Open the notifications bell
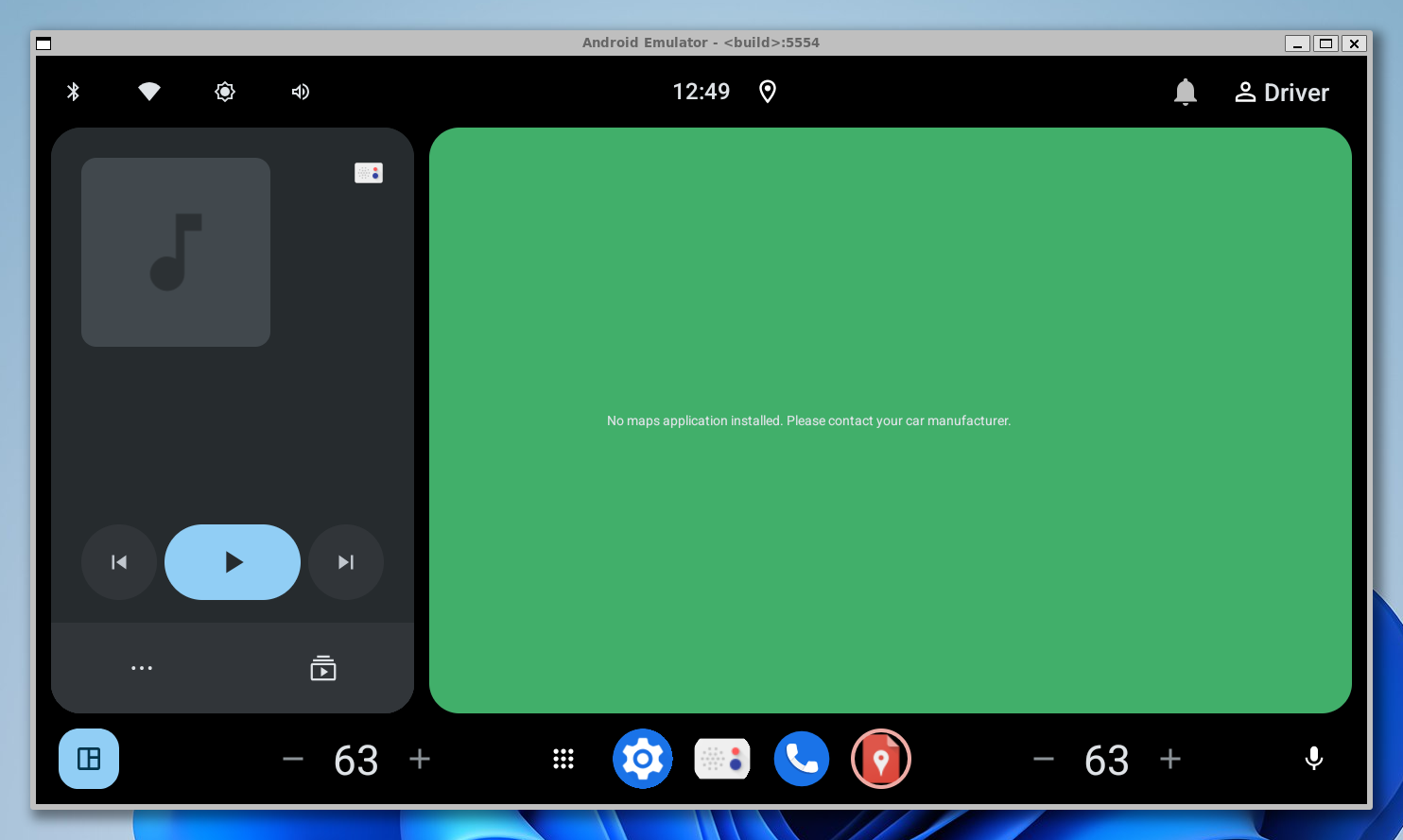The width and height of the screenshot is (1403, 840). pos(1185,92)
